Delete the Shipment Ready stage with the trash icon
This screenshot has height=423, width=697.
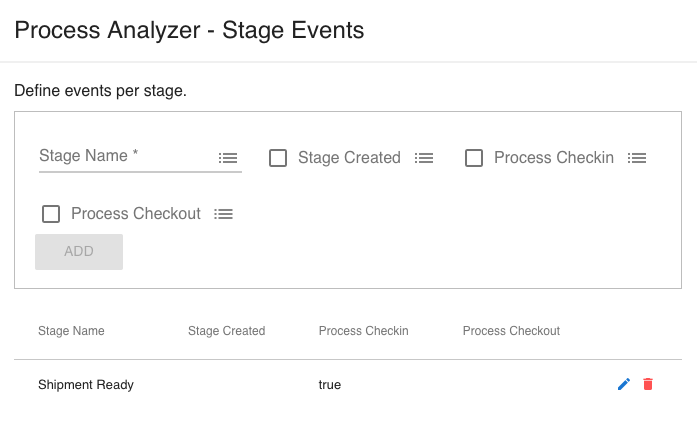point(648,384)
